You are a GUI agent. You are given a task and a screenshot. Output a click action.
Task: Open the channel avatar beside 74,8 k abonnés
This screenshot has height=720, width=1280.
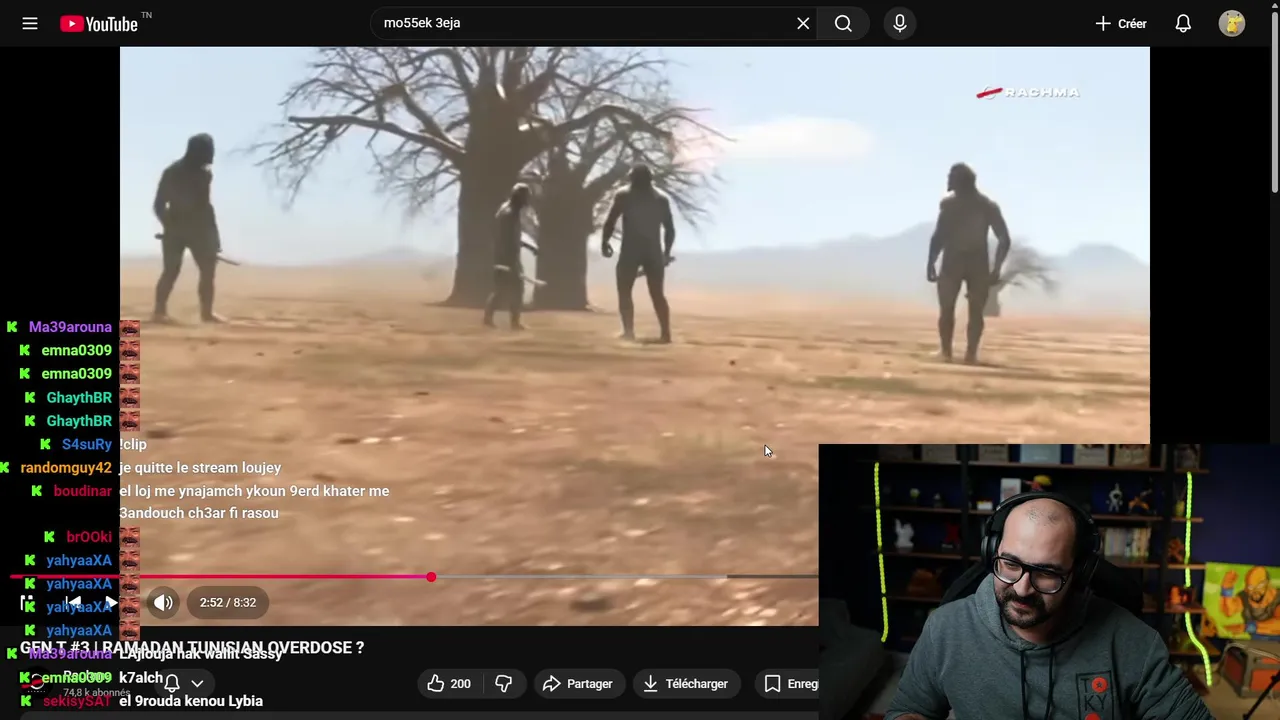(x=36, y=683)
